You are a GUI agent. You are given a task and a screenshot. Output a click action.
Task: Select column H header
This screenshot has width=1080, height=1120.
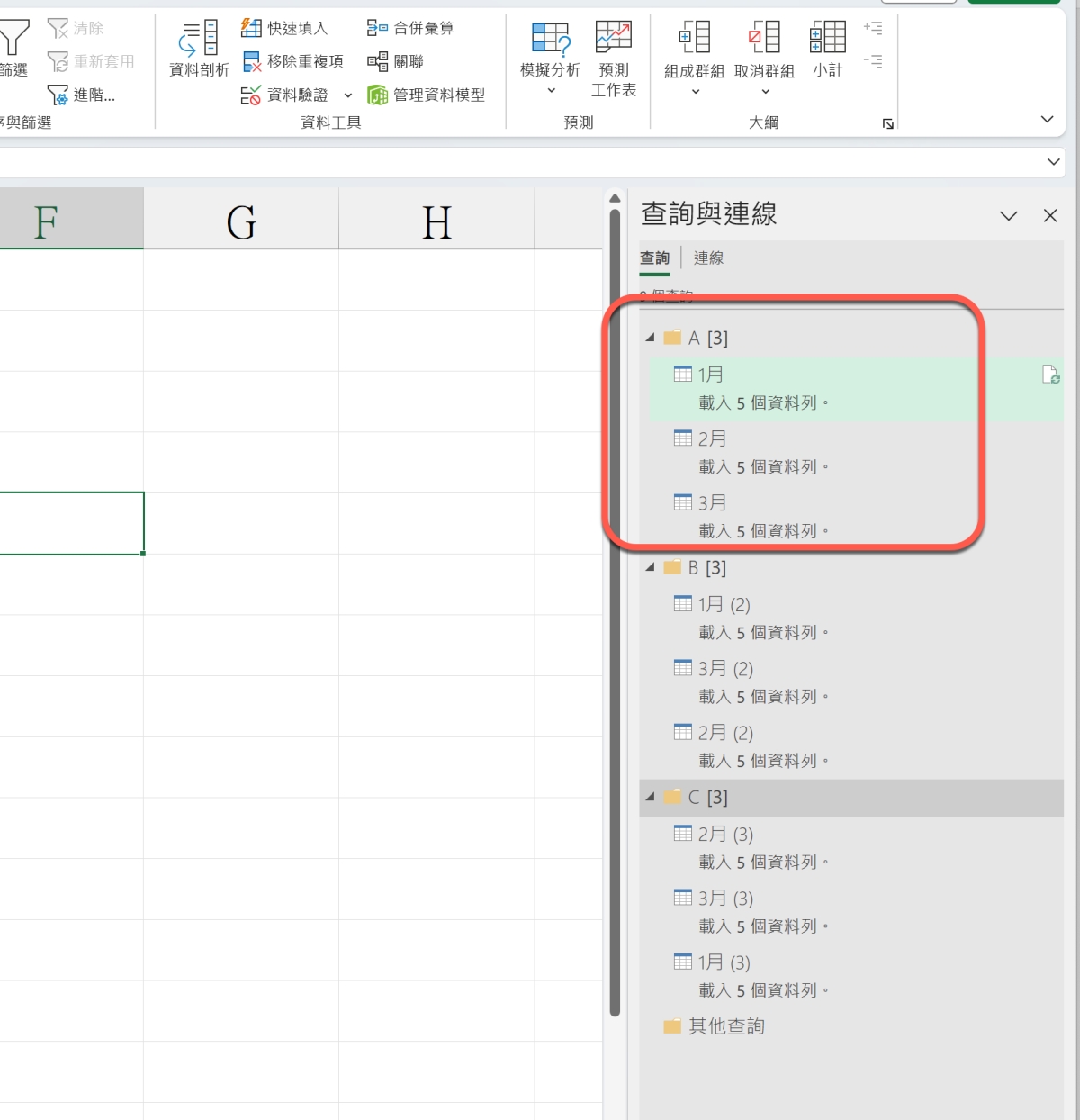tap(436, 219)
